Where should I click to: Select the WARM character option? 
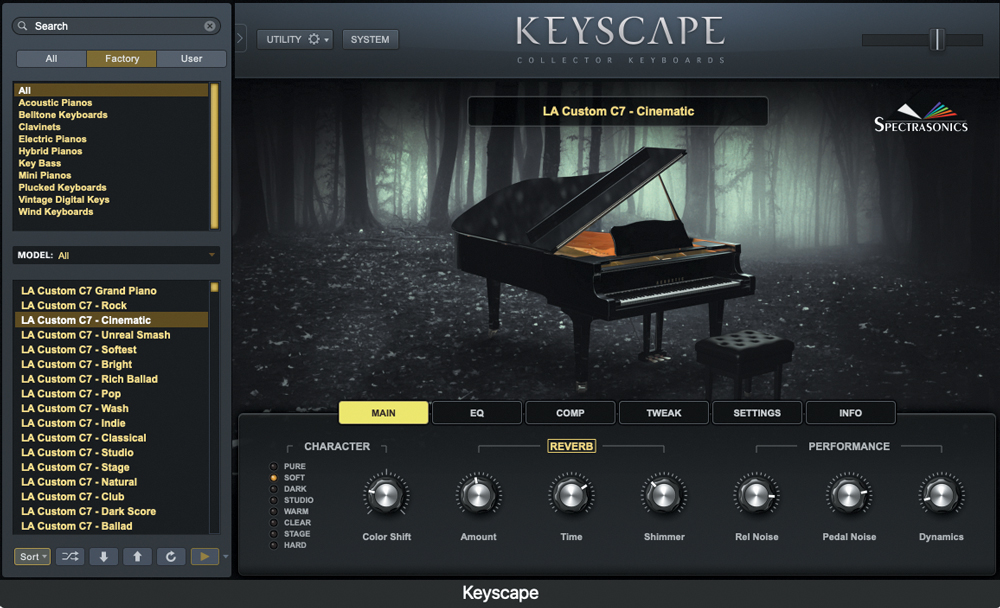(x=289, y=511)
